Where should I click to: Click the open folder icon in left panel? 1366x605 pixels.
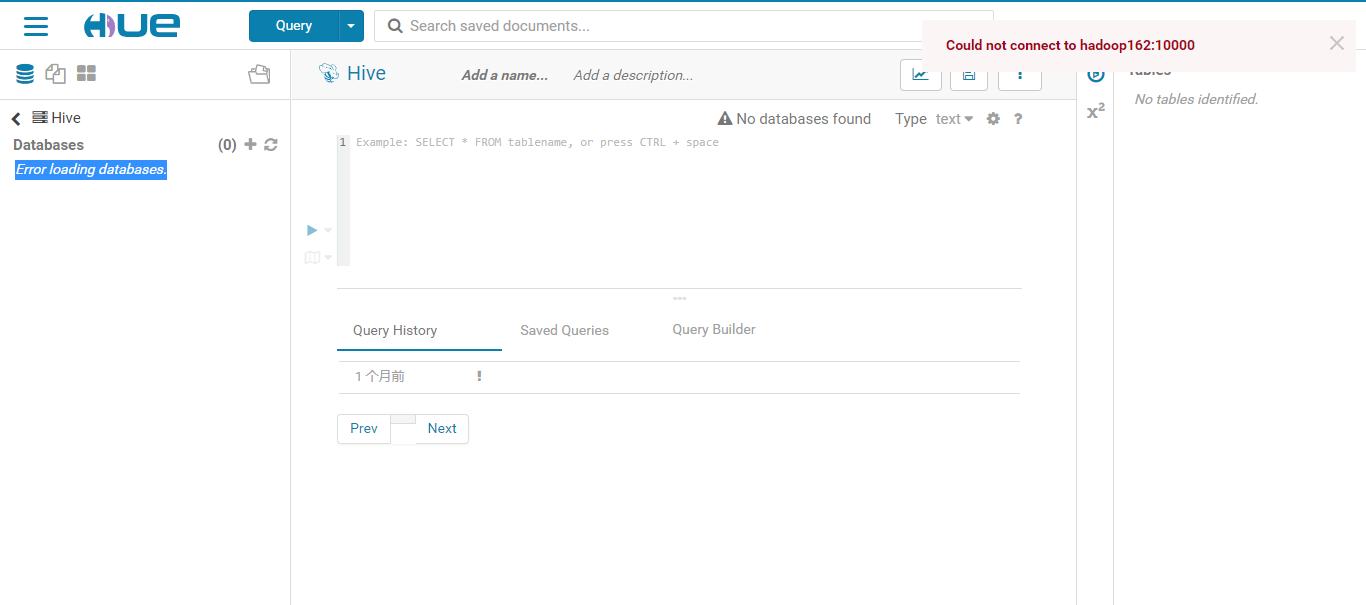point(260,74)
